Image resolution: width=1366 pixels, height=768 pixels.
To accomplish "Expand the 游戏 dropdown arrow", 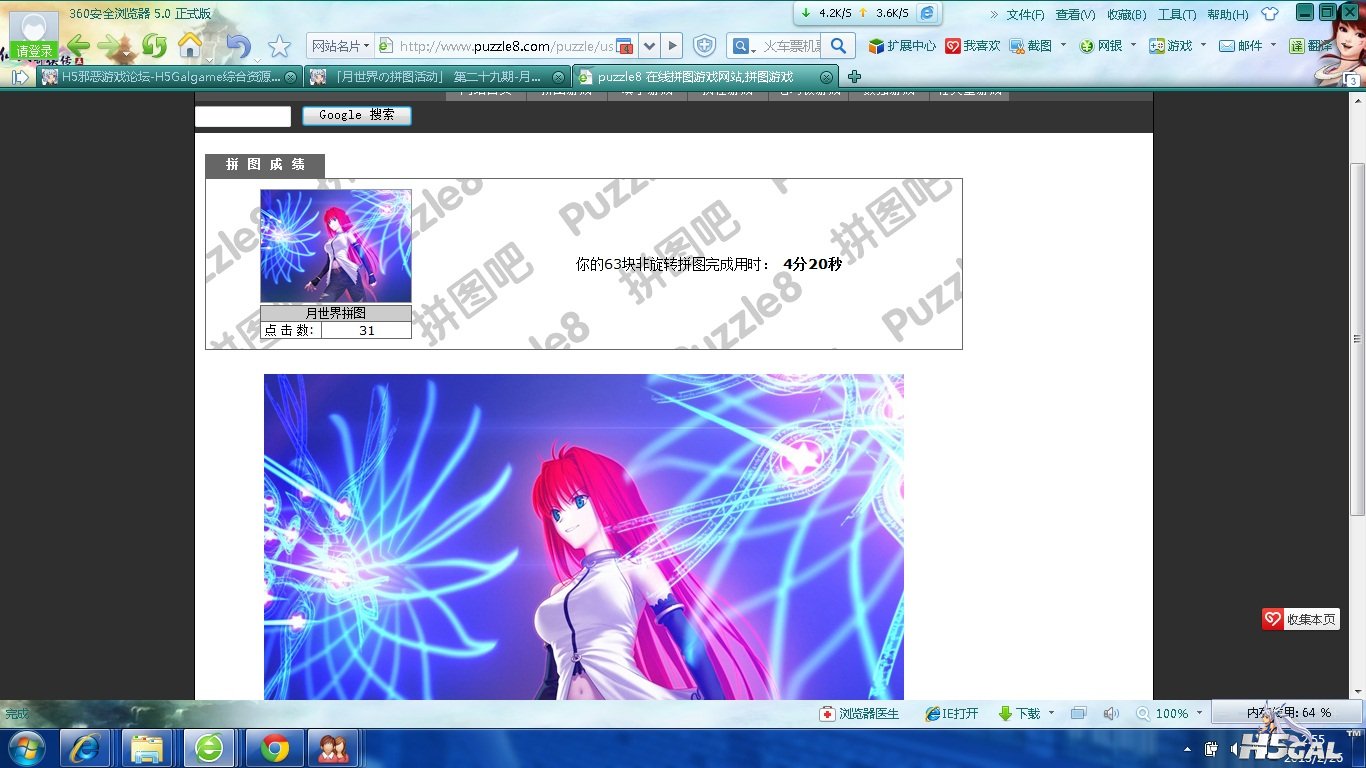I will click(1203, 45).
